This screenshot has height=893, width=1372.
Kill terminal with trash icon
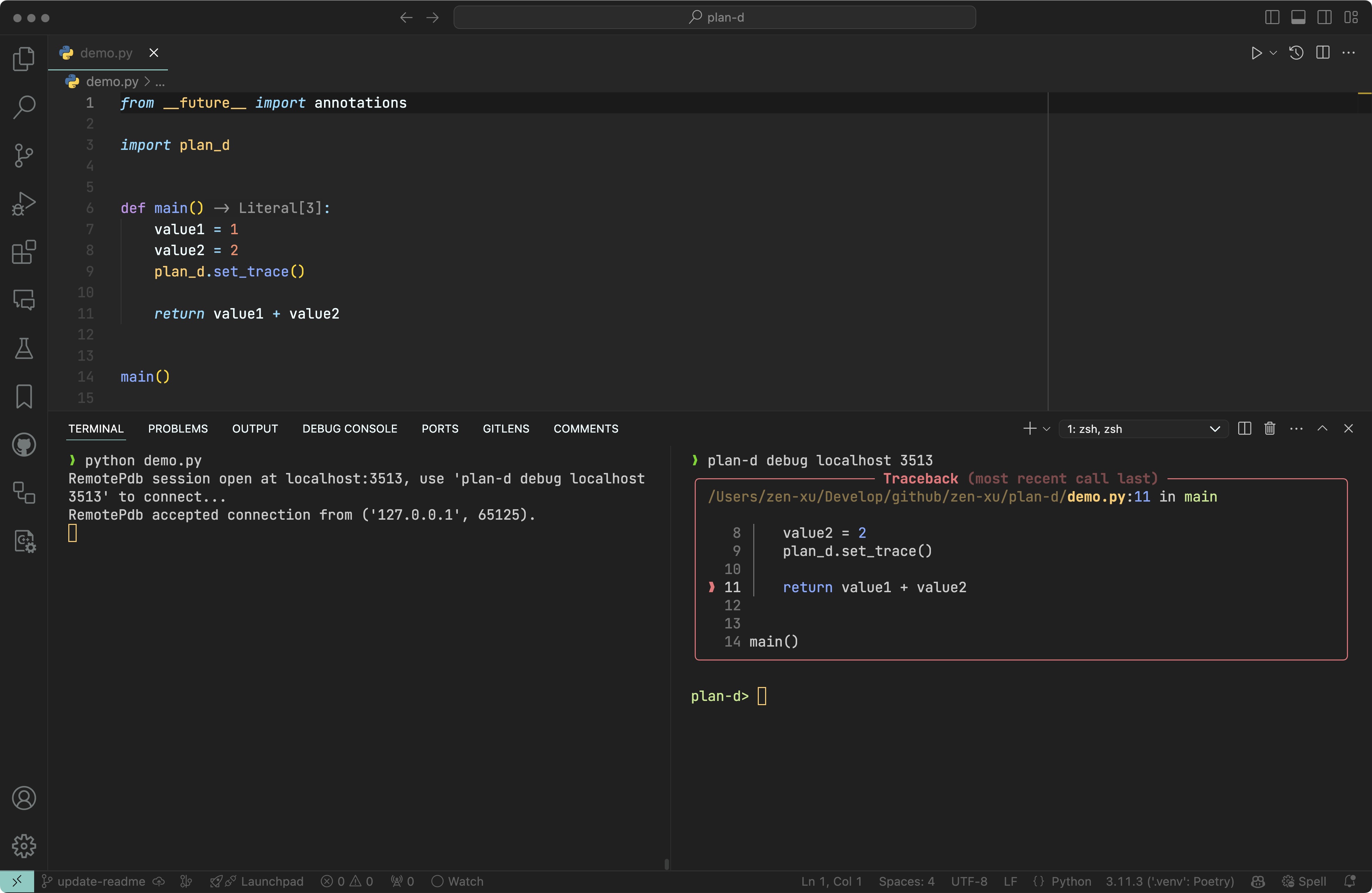1269,429
